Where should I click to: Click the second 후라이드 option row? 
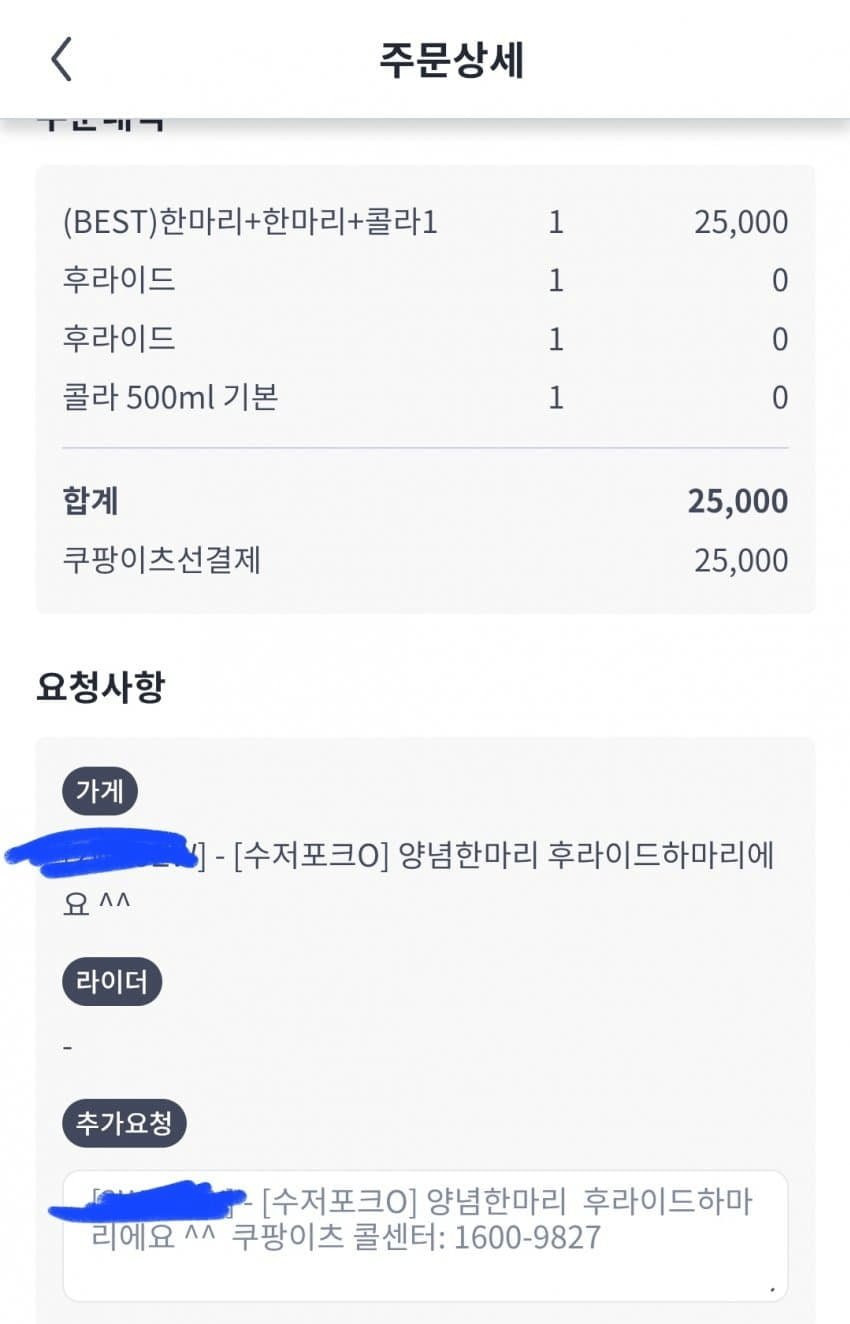tap(118, 339)
